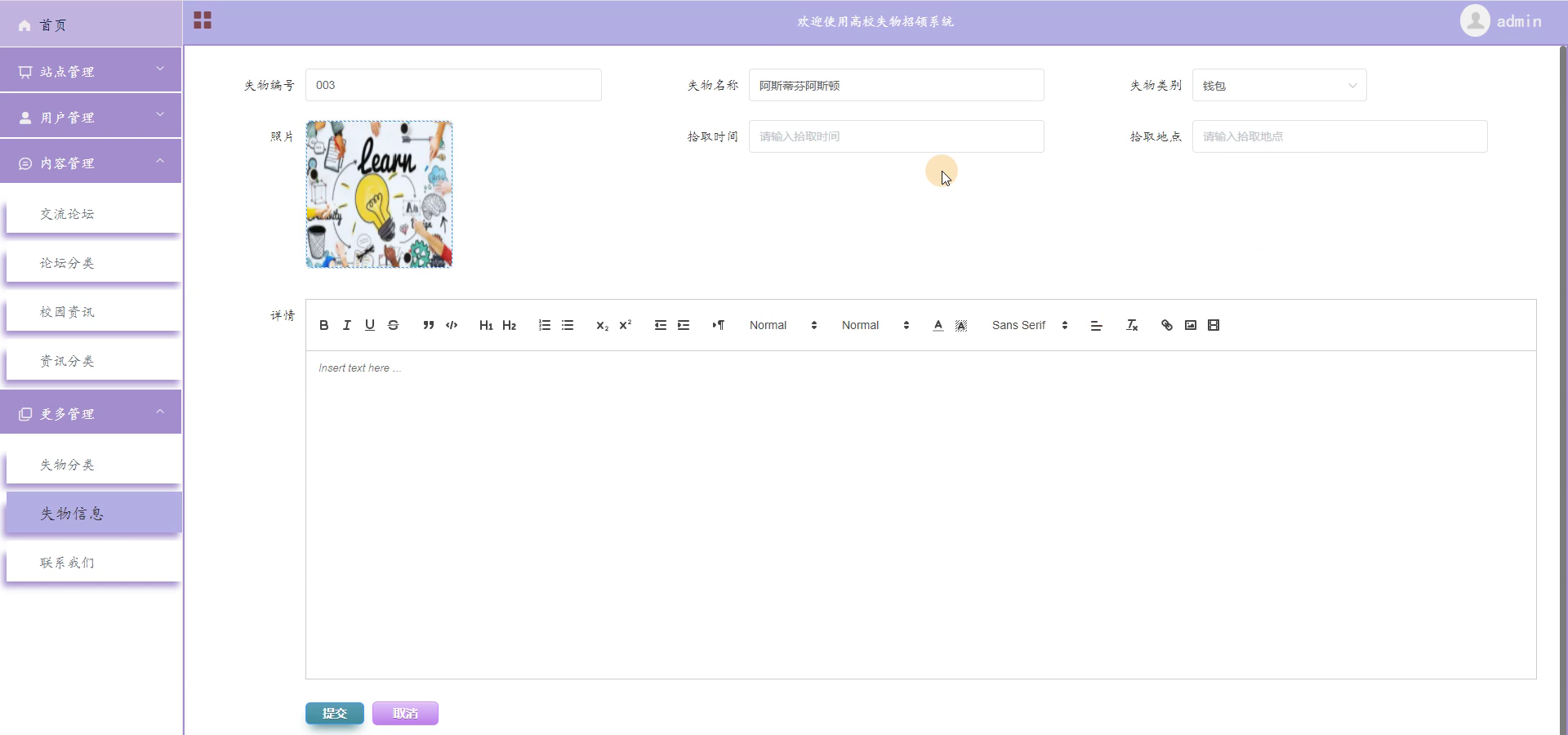Image resolution: width=1568 pixels, height=735 pixels.
Task: Go to 首页 home page
Action: click(91, 24)
